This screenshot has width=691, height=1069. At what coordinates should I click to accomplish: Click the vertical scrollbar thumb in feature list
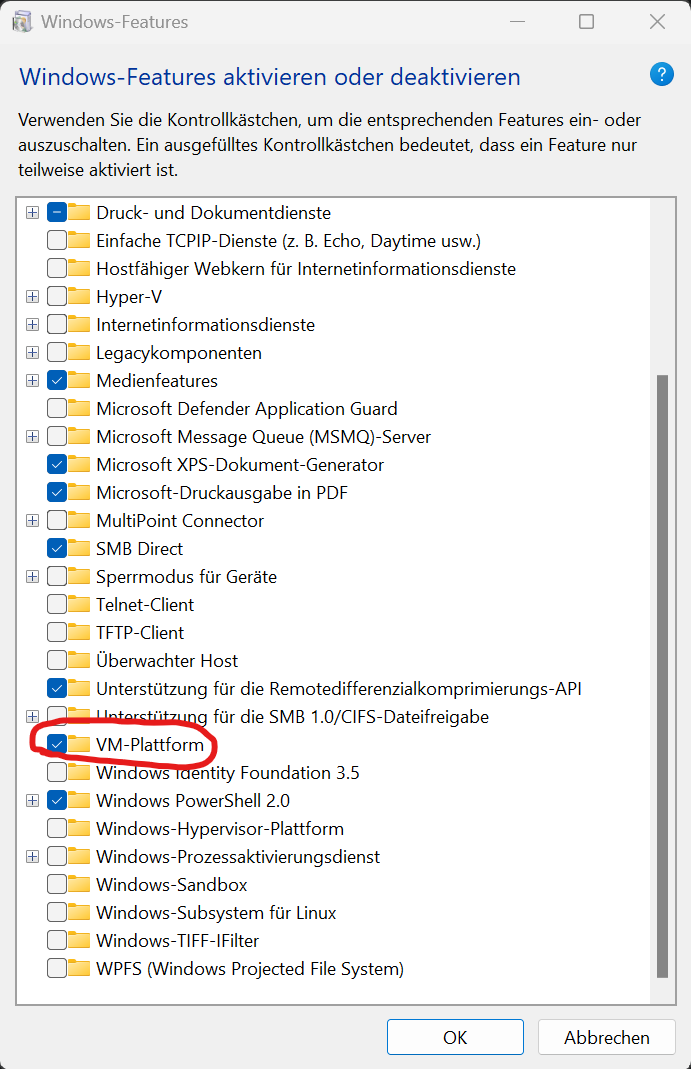662,676
